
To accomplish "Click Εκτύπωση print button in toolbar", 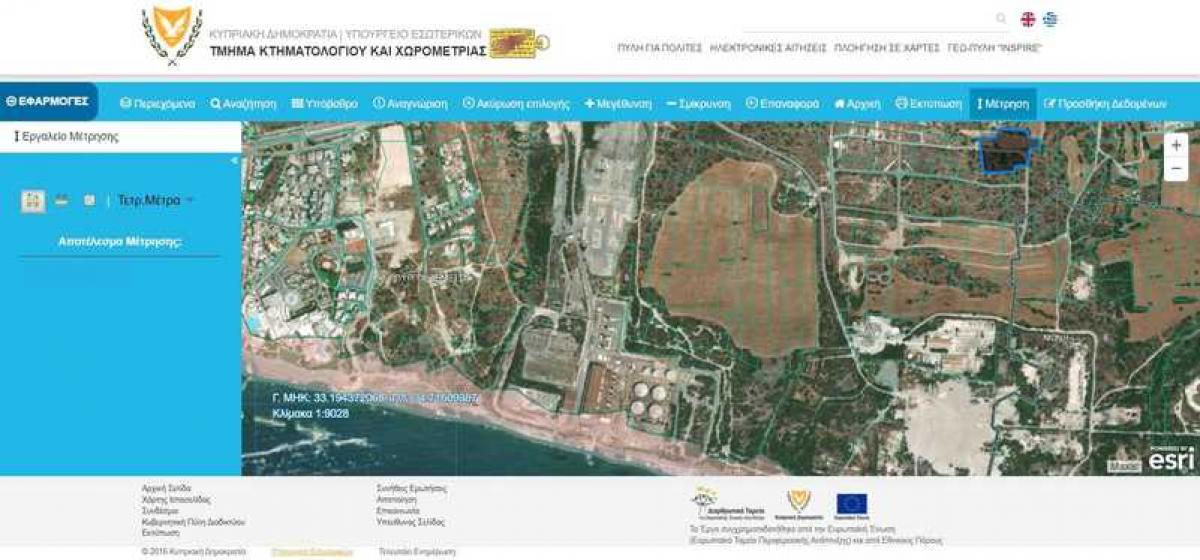I will (x=928, y=103).
